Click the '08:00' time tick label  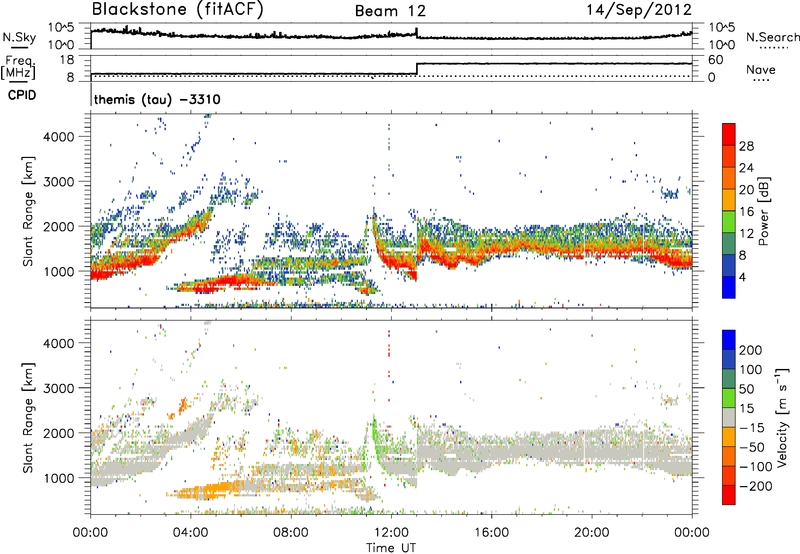[291, 533]
